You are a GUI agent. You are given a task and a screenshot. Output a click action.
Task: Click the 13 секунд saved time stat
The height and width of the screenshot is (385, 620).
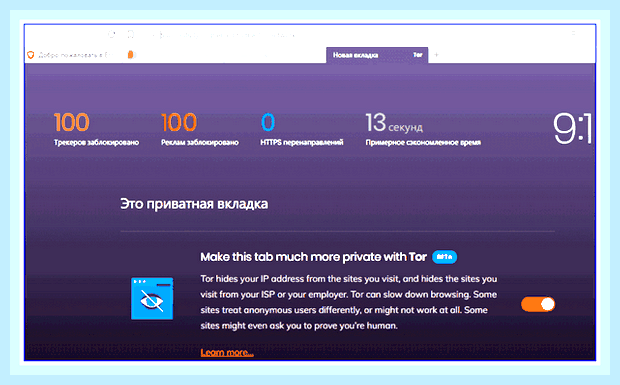click(423, 129)
